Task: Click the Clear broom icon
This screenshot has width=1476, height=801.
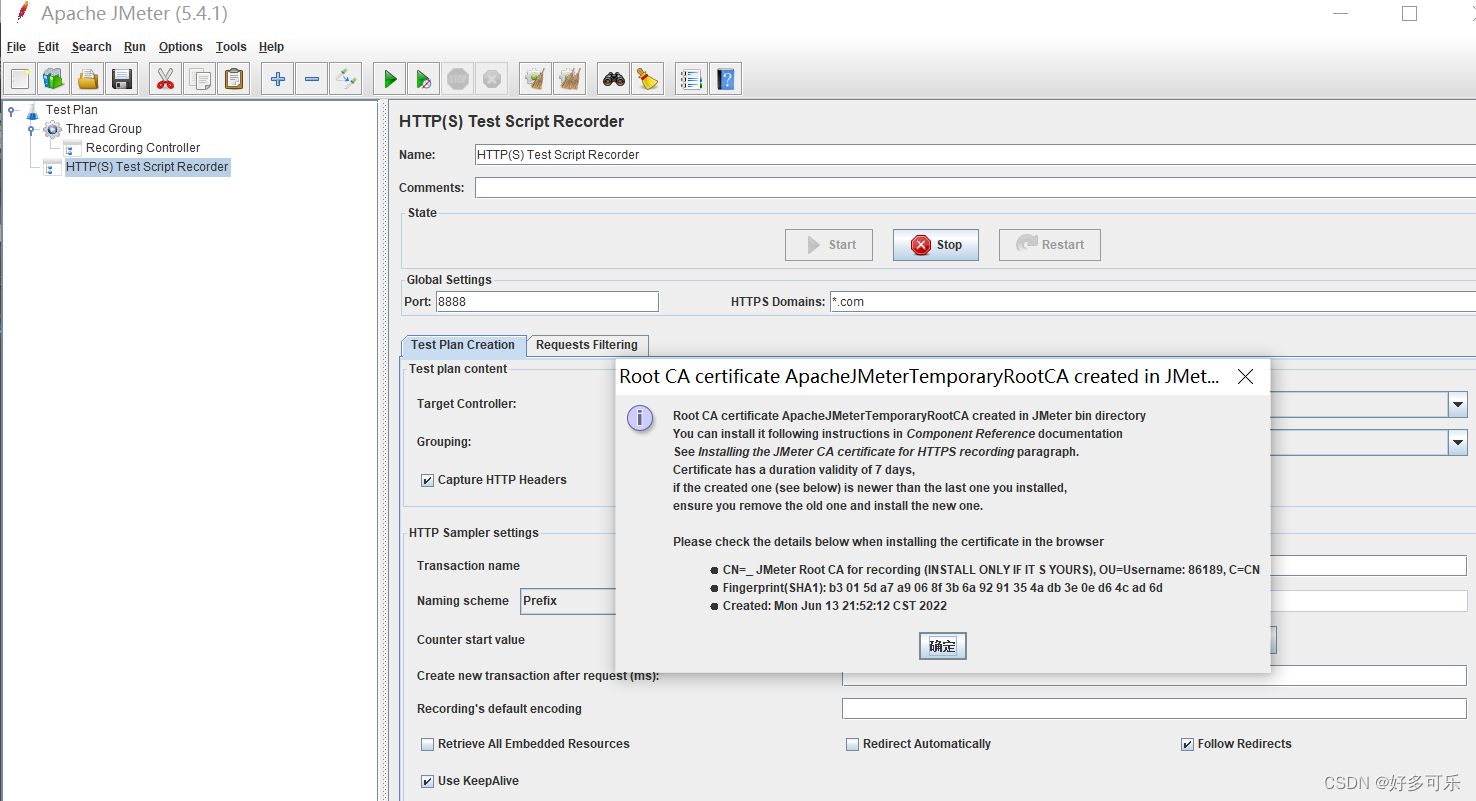Action: 536,79
